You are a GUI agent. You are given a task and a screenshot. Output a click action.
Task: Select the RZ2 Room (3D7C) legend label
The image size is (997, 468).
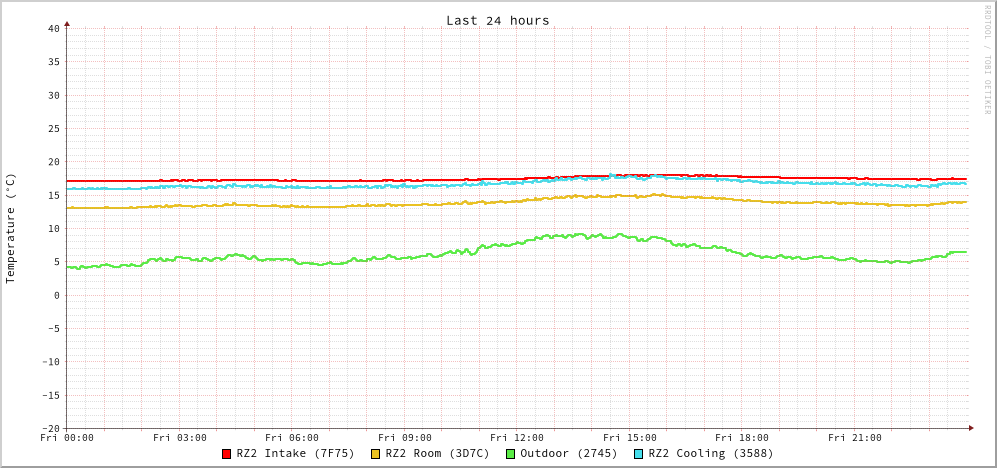tap(437, 453)
